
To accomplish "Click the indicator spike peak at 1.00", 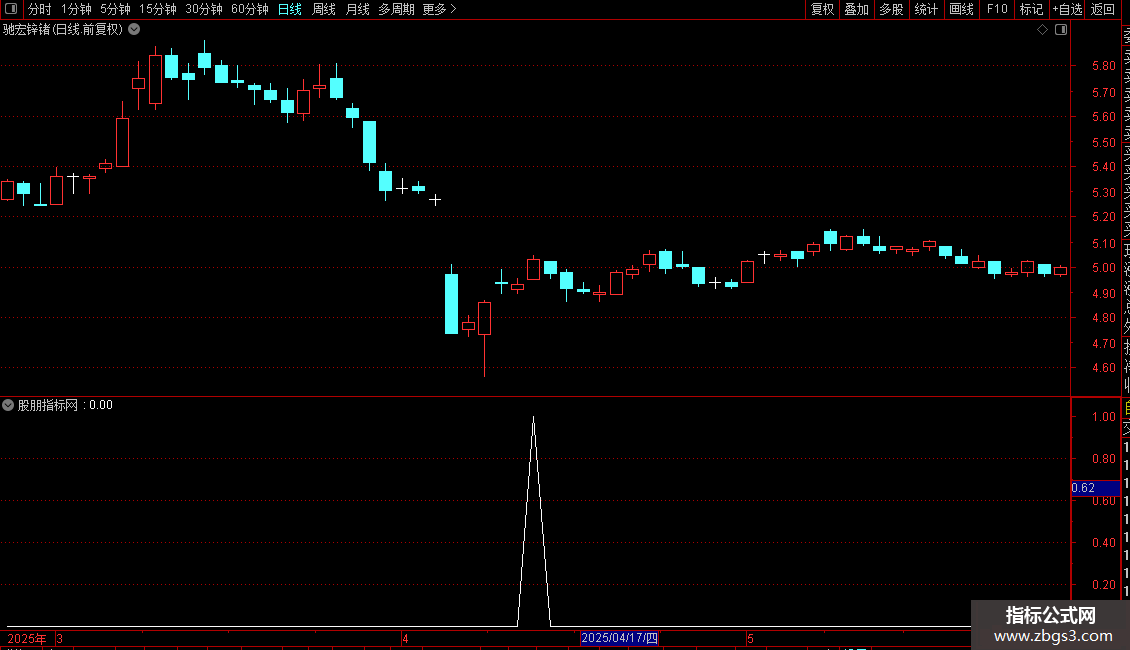I will (x=533, y=417).
